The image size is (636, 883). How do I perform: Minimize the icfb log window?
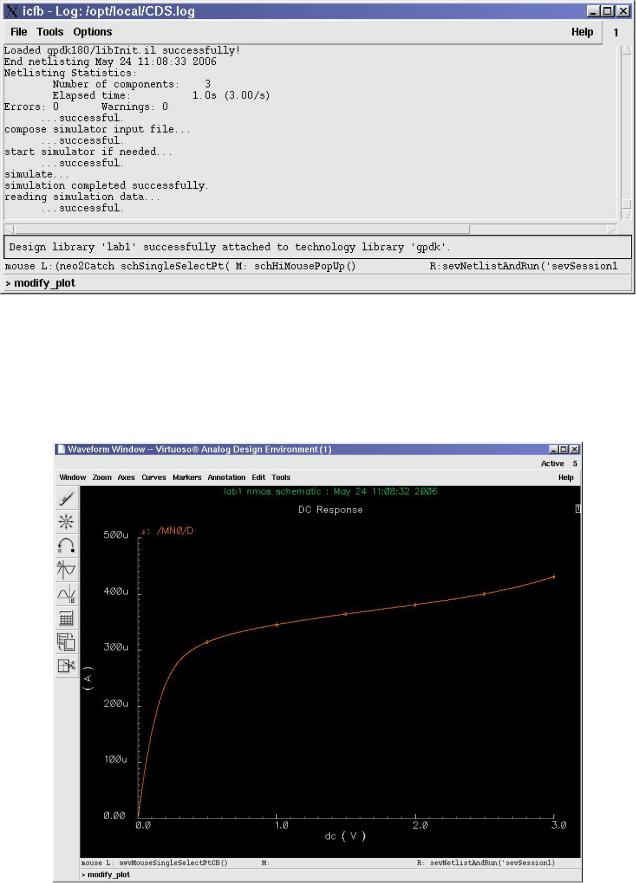[594, 11]
